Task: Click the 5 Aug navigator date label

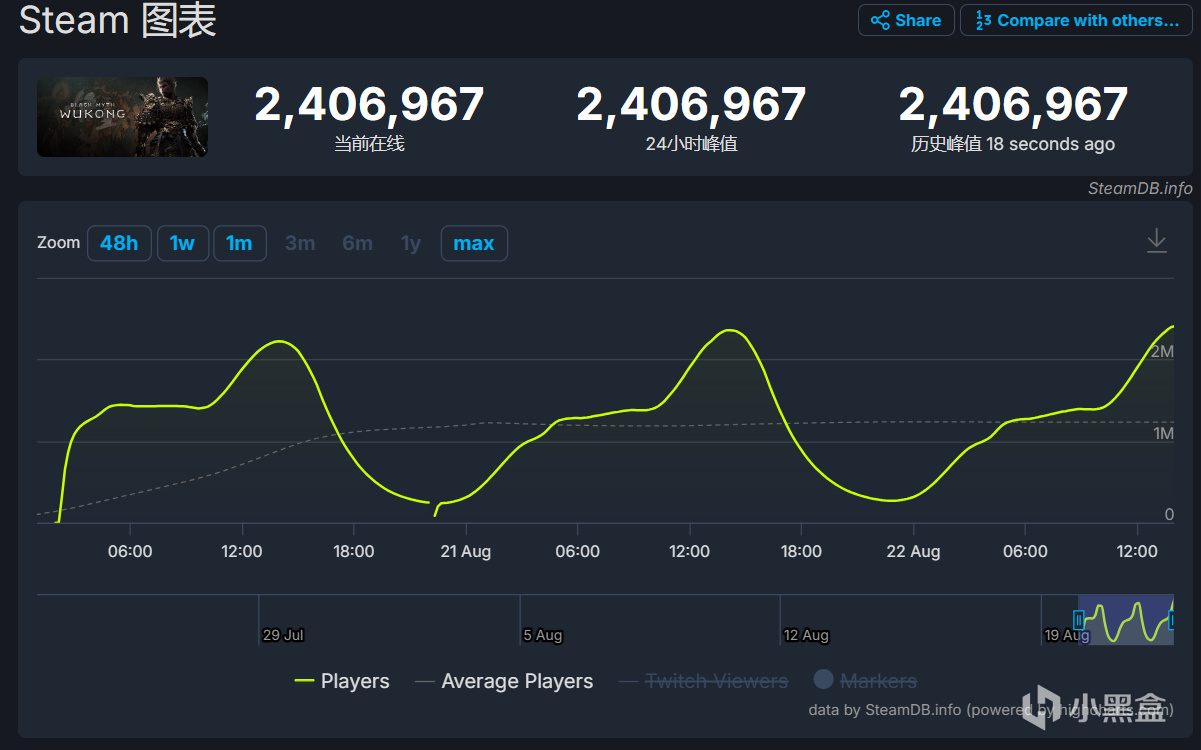Action: pyautogui.click(x=542, y=635)
